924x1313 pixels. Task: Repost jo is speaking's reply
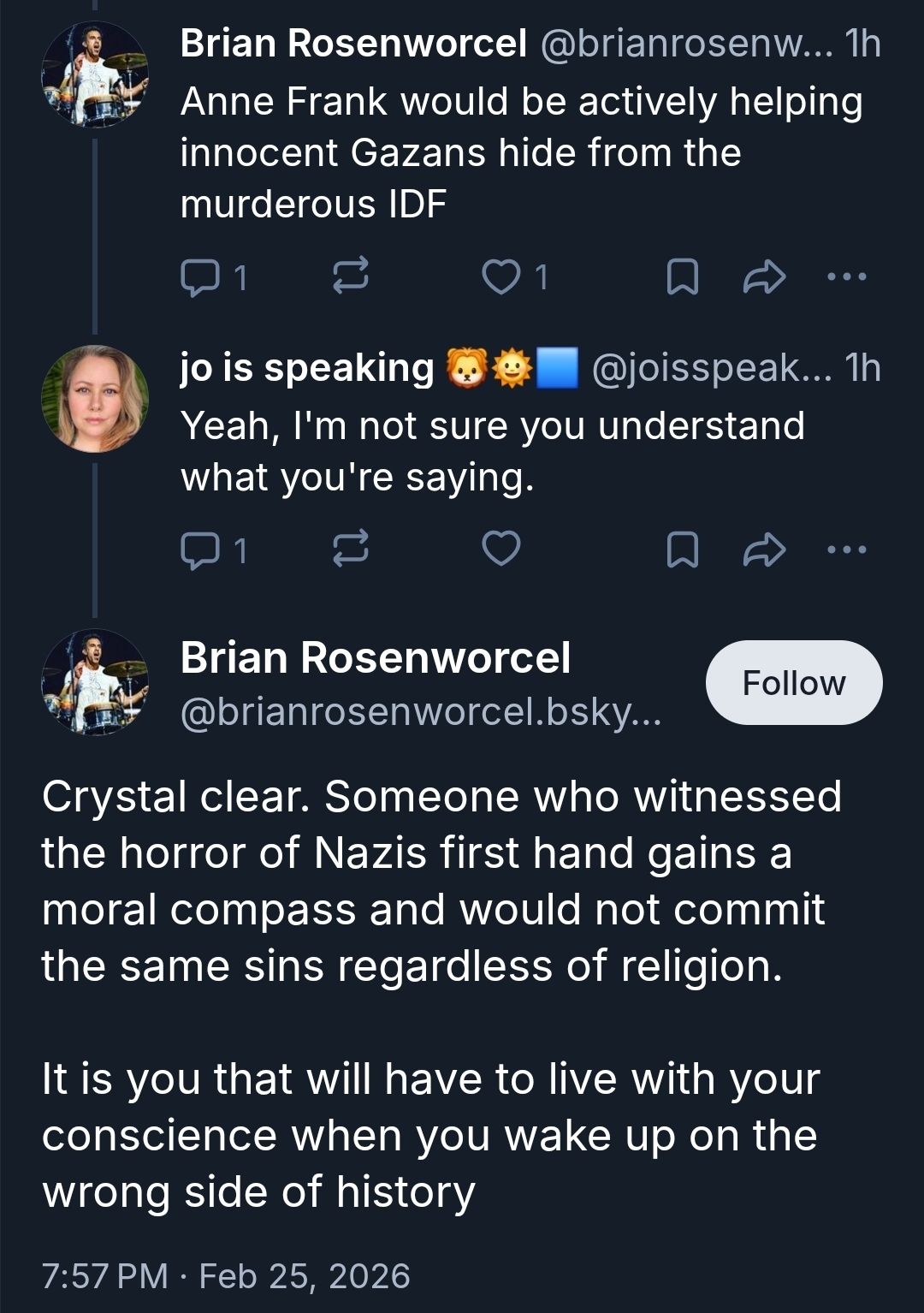tap(350, 549)
